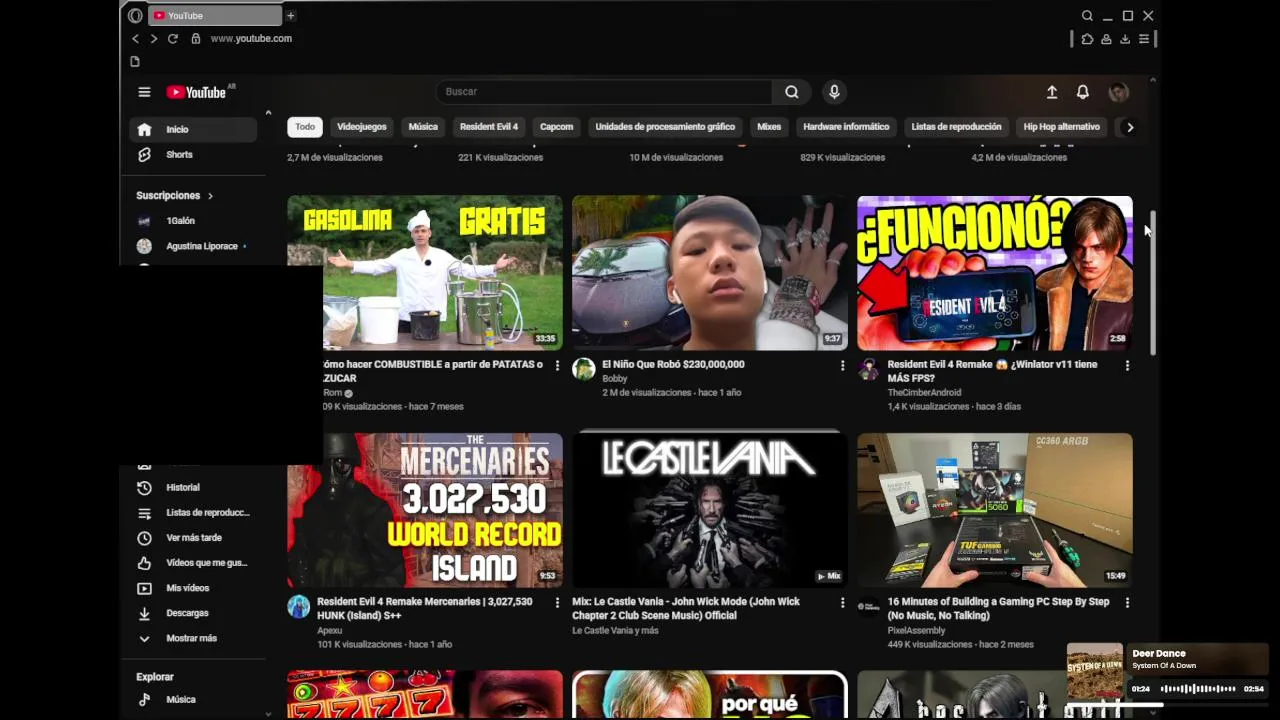
Task: Open browser tab search magnifier
Action: point(1087,15)
